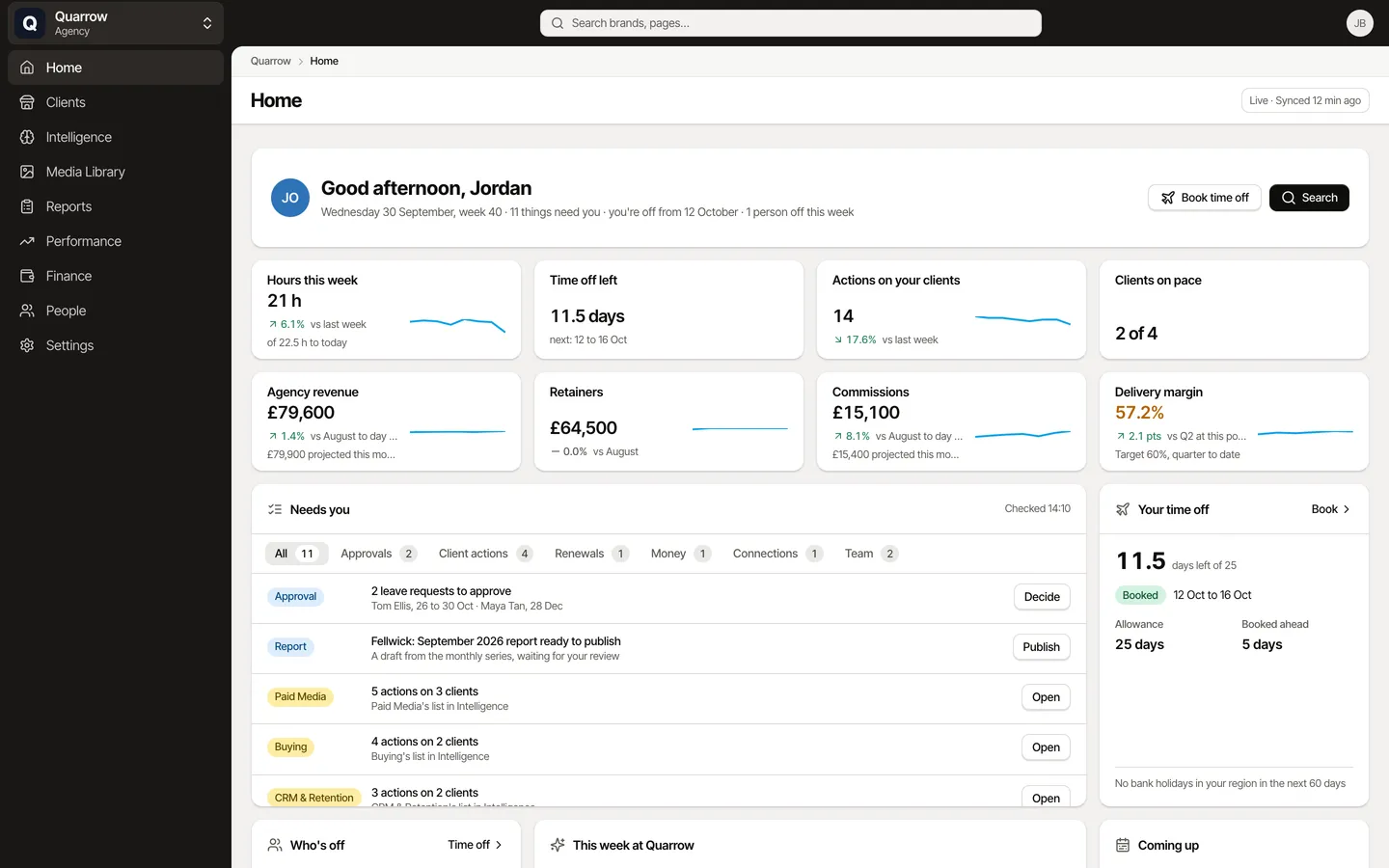
Task: Open the Time off left card
Action: tap(668, 310)
